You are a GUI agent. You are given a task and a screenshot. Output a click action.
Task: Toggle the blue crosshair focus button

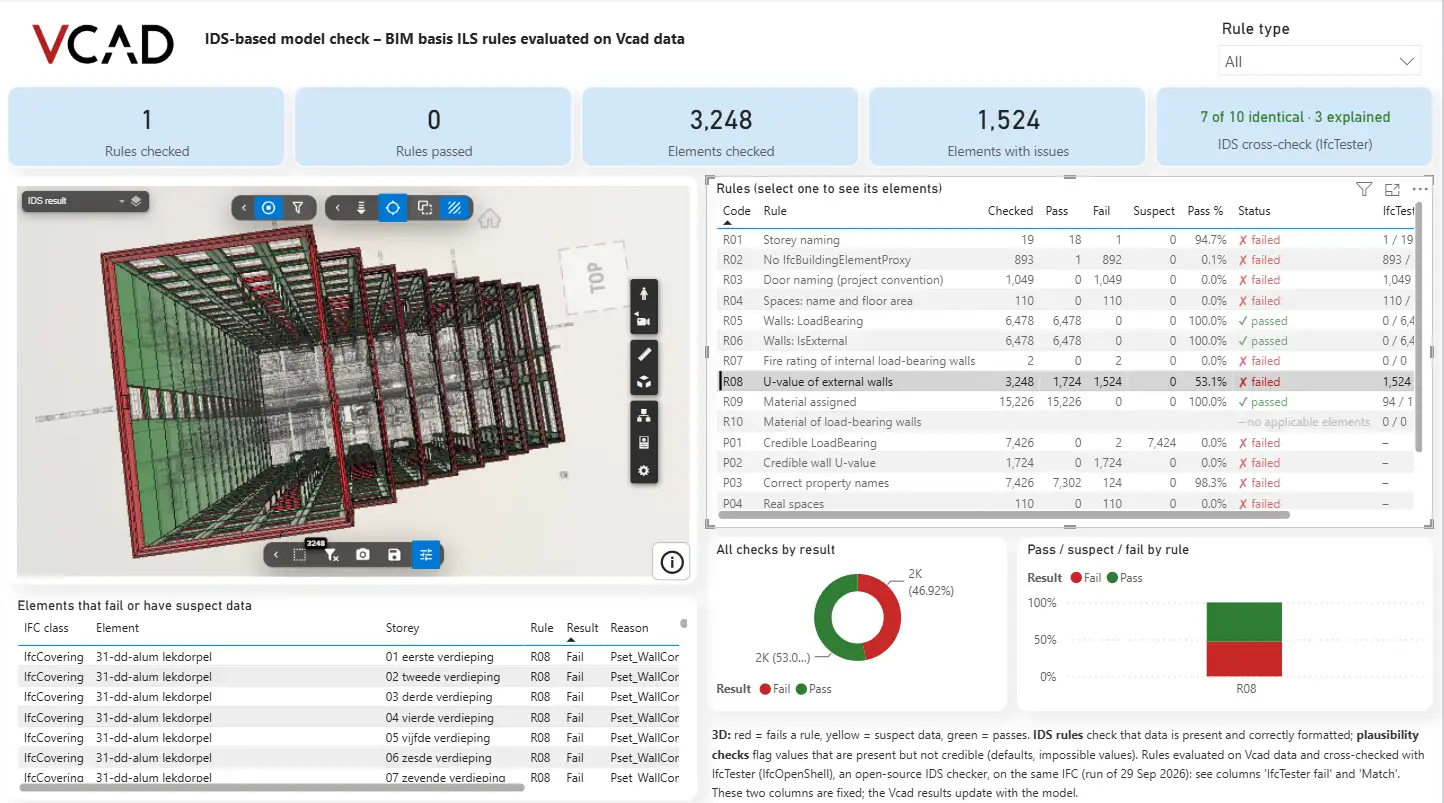pos(393,208)
